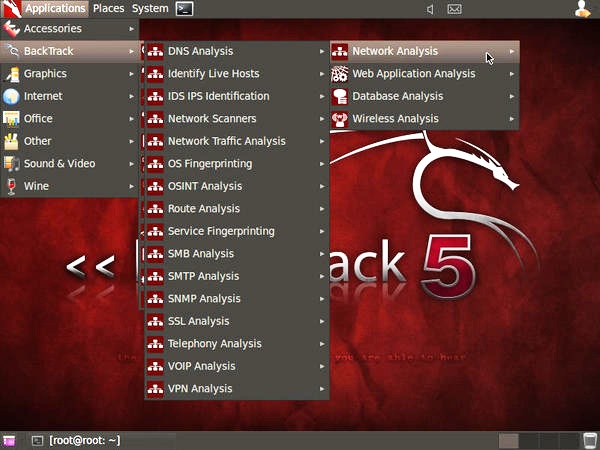Click the Network Scanners icon

155,119
